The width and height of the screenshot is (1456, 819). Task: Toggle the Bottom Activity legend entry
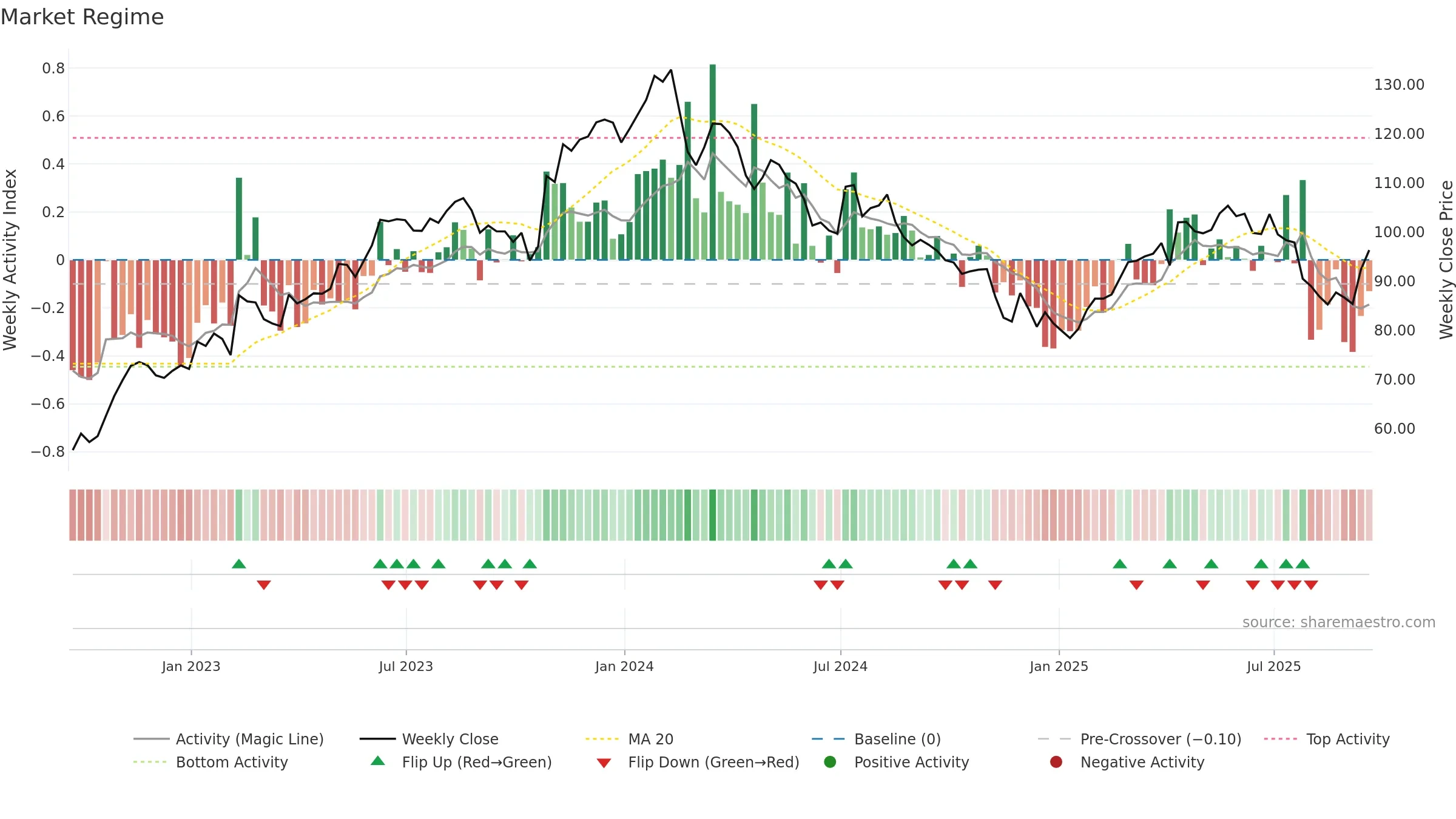(211, 762)
